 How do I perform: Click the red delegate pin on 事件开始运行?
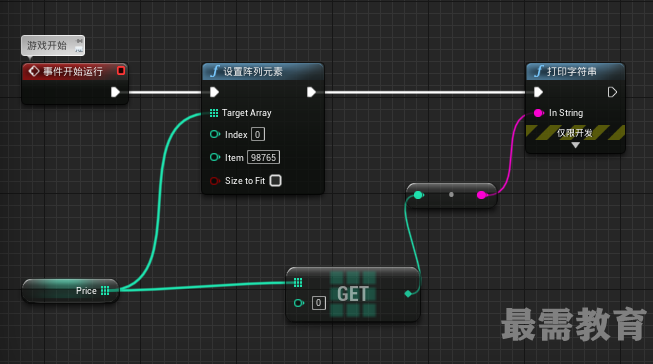[121, 71]
